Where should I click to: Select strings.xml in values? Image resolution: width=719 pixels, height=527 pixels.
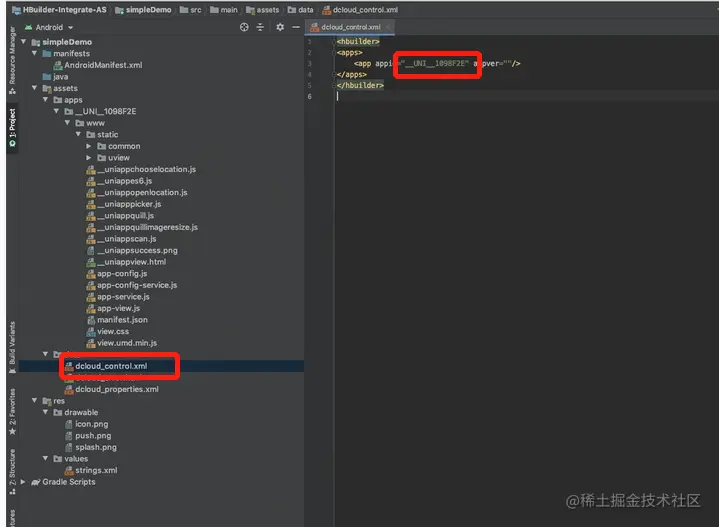[91, 470]
